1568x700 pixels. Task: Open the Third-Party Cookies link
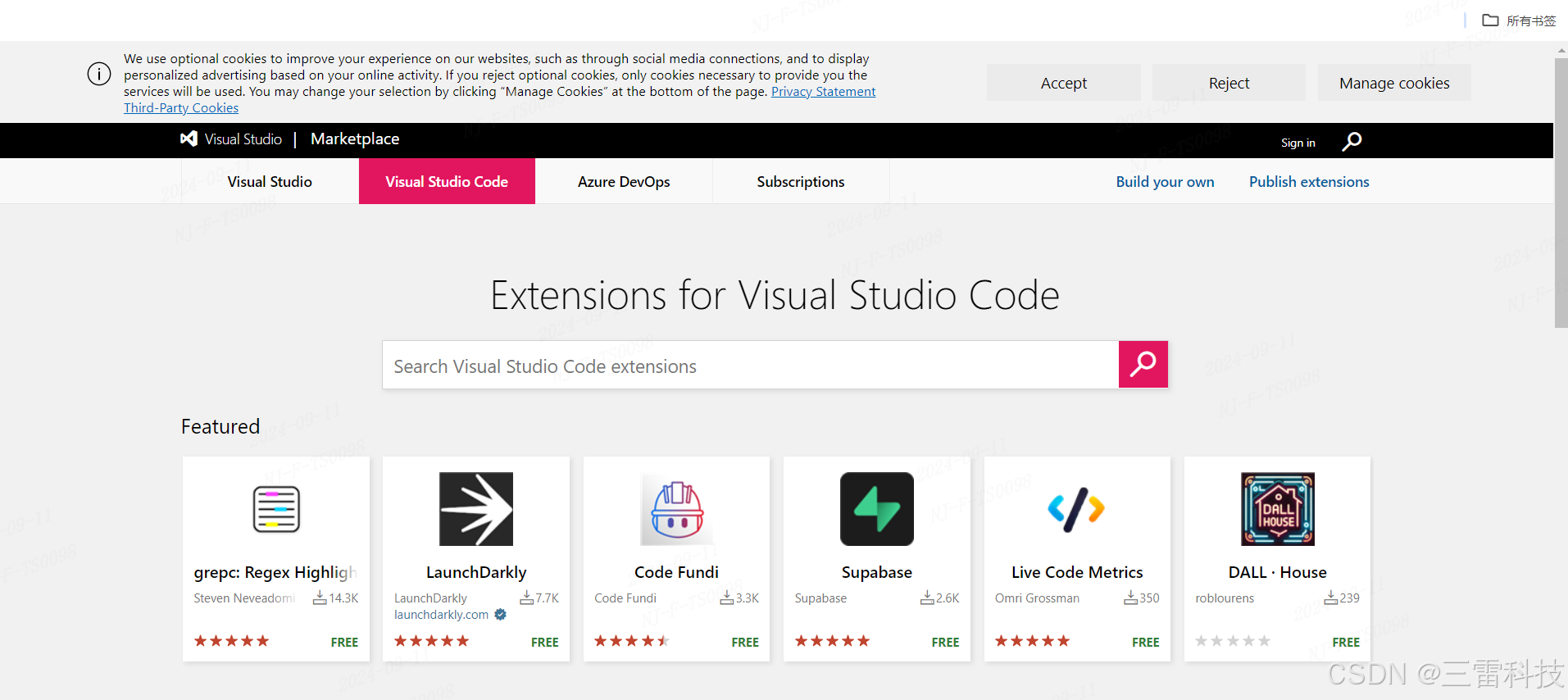[181, 107]
